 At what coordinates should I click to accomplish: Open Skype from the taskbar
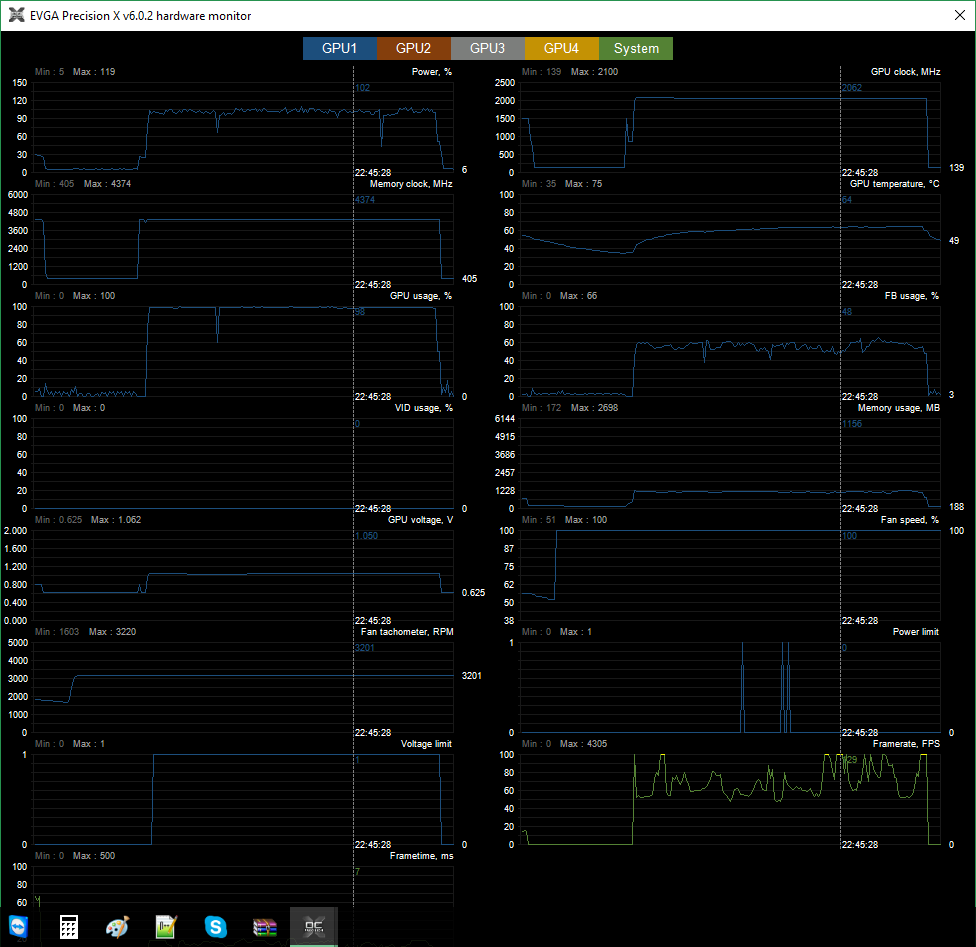pos(215,926)
